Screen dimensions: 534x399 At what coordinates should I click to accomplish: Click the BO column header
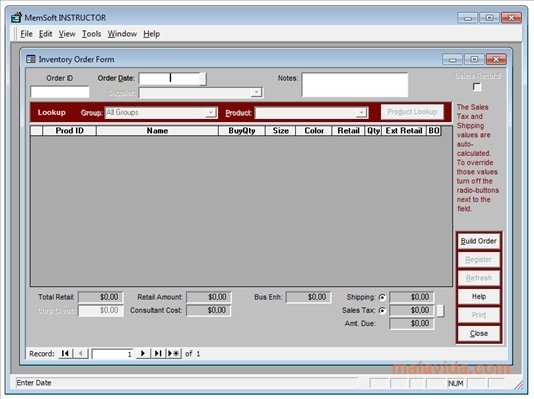[x=434, y=131]
